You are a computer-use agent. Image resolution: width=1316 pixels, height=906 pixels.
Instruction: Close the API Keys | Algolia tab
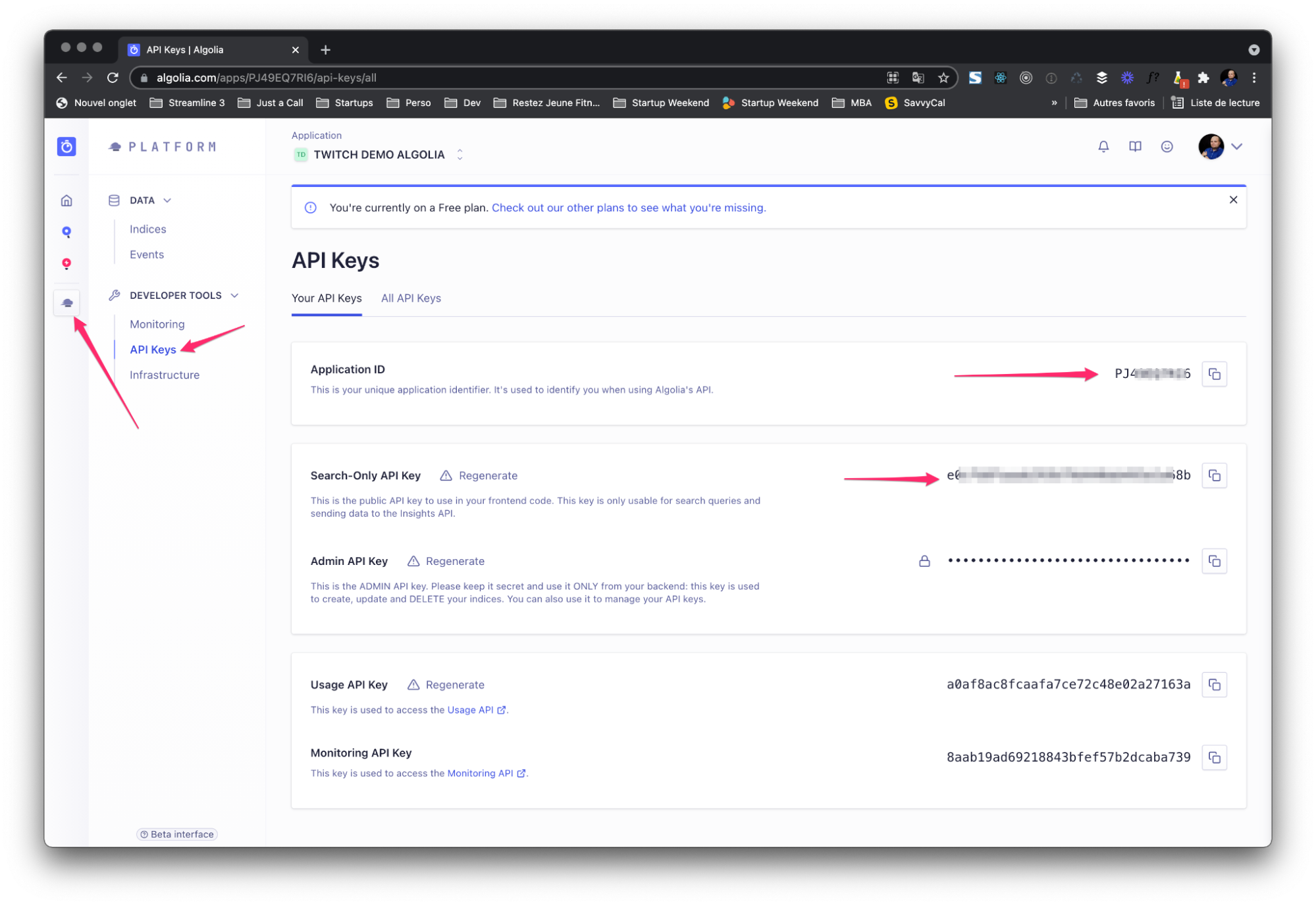pos(295,50)
